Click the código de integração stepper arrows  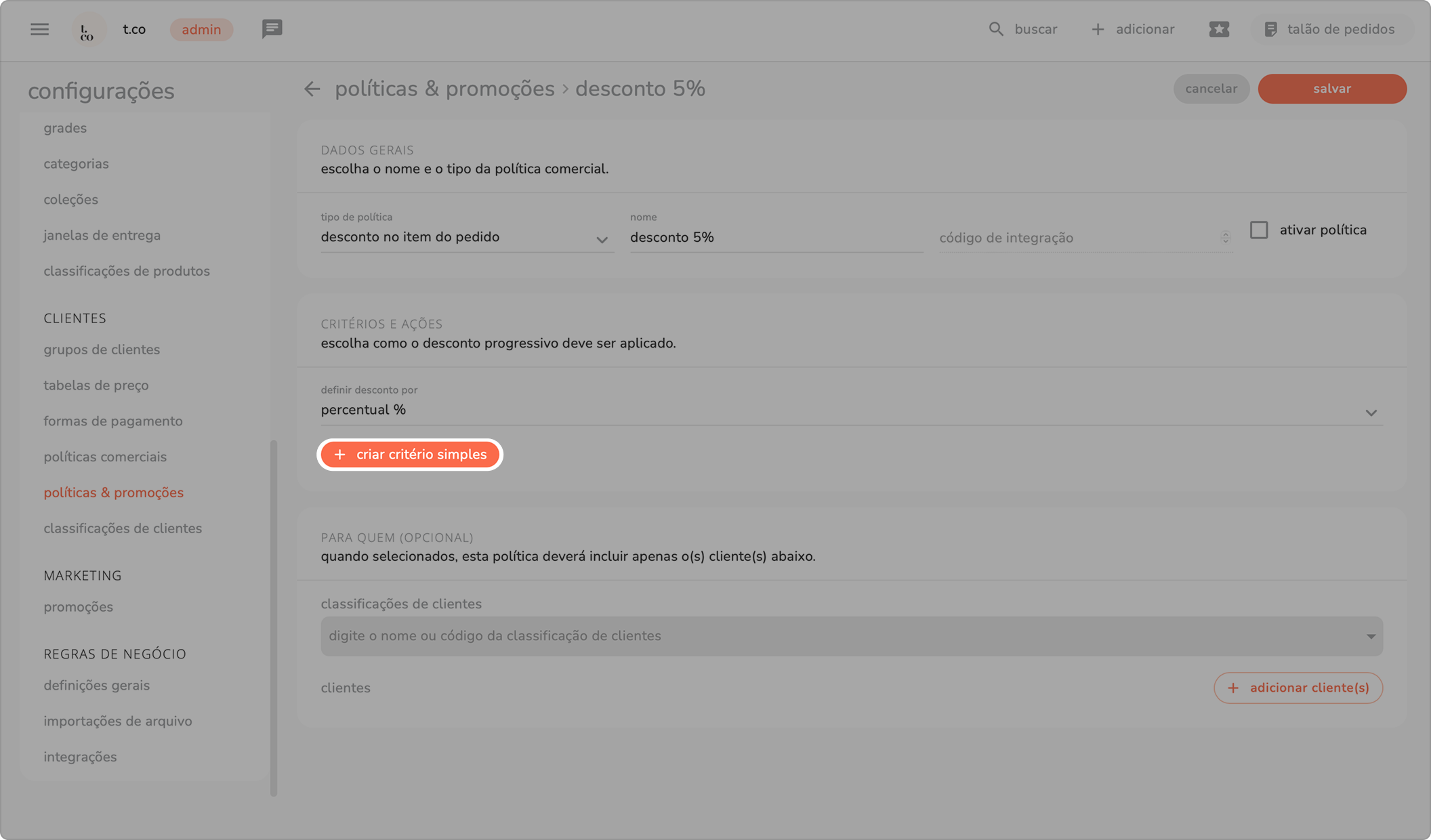pyautogui.click(x=1225, y=237)
